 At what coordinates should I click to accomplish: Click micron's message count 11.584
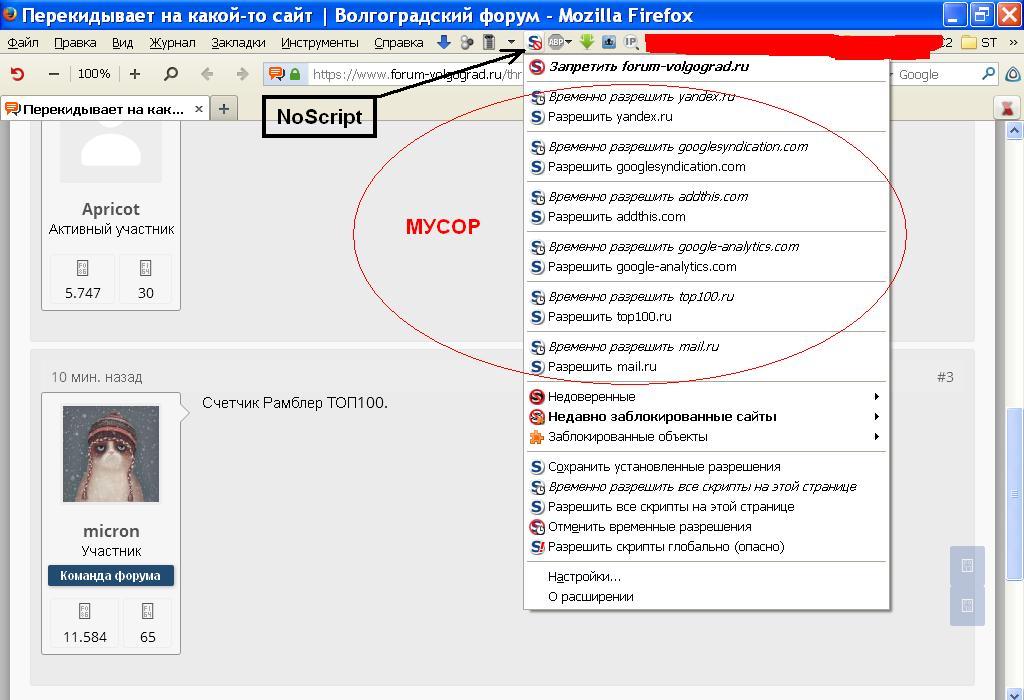pyautogui.click(x=85, y=637)
